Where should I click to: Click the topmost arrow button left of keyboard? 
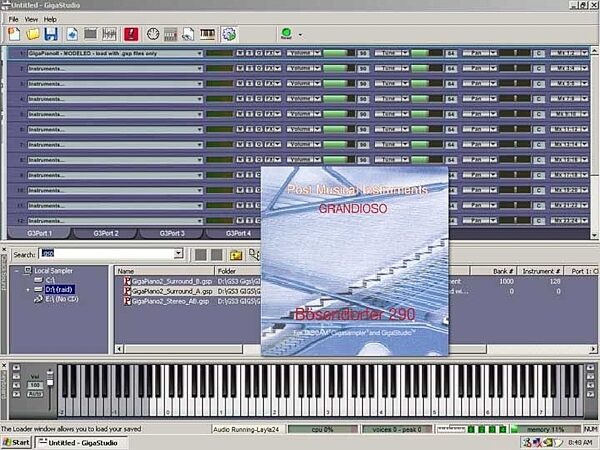click(x=16, y=368)
